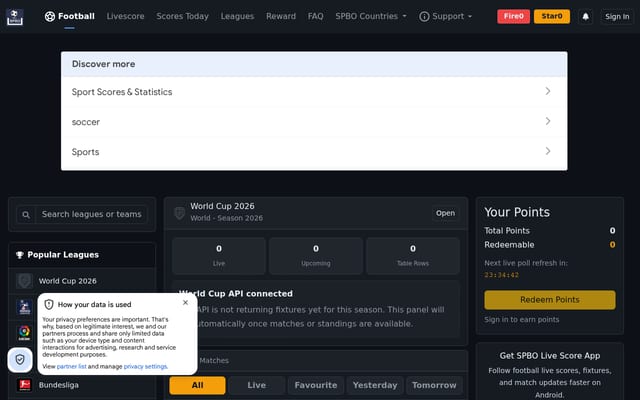Click the info icon beside Support

point(424,17)
